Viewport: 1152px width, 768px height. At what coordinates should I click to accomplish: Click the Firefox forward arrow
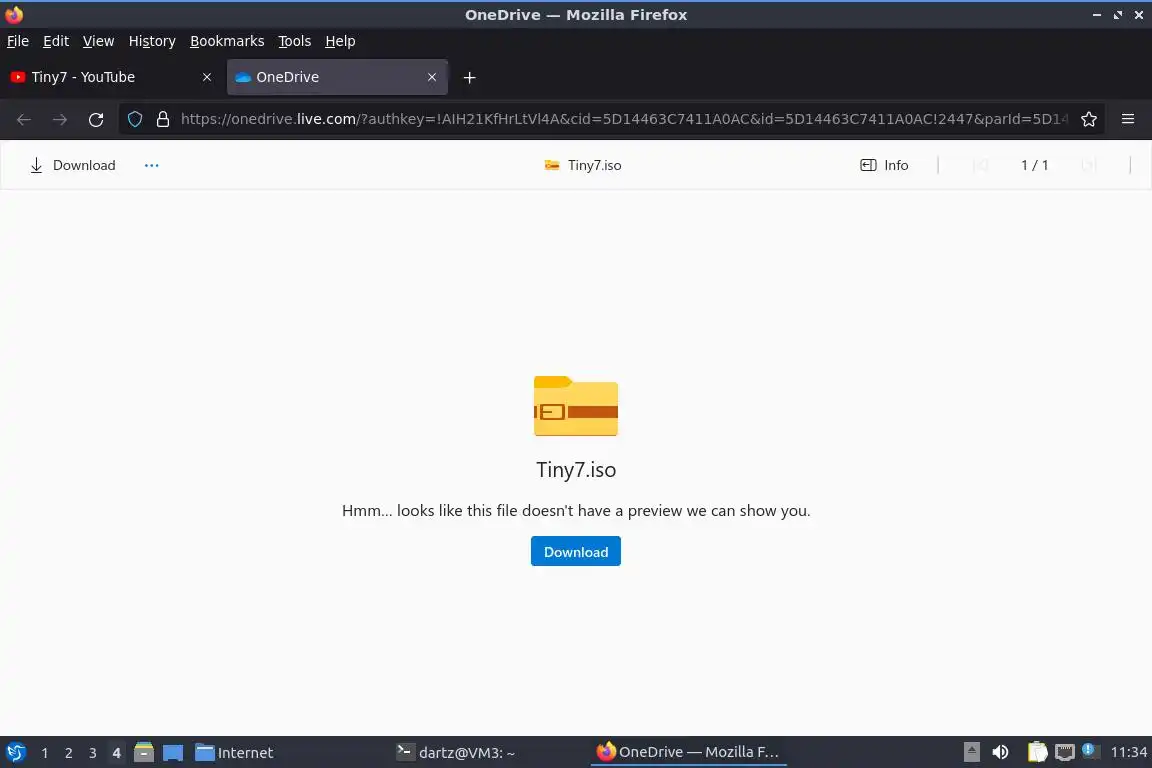coord(60,120)
